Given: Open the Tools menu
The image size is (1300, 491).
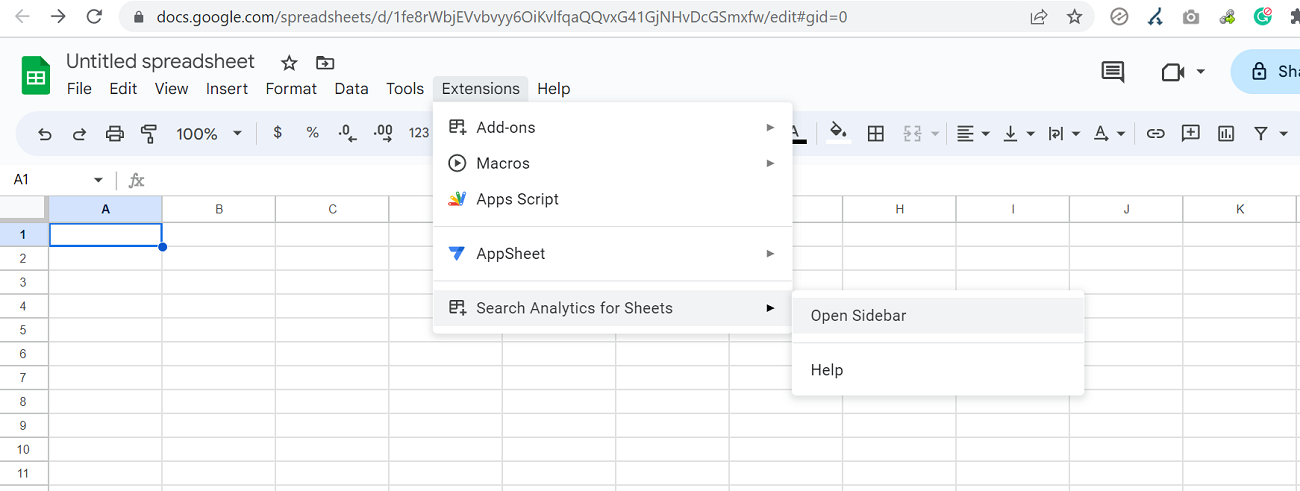Looking at the screenshot, I should [x=405, y=88].
